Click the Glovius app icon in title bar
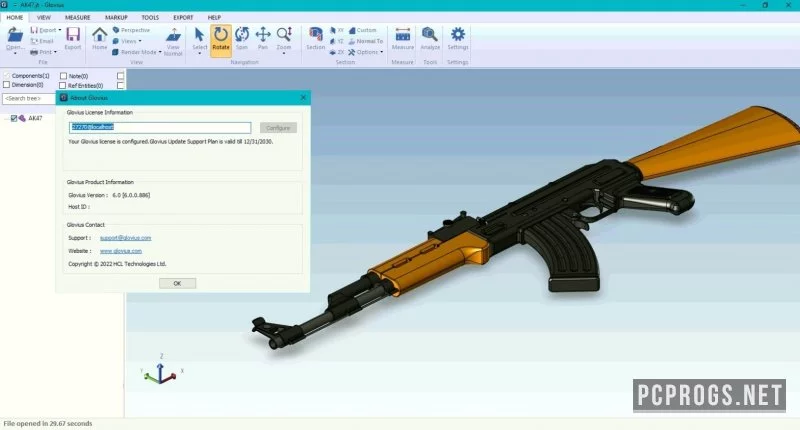The image size is (800, 430). pos(4,5)
